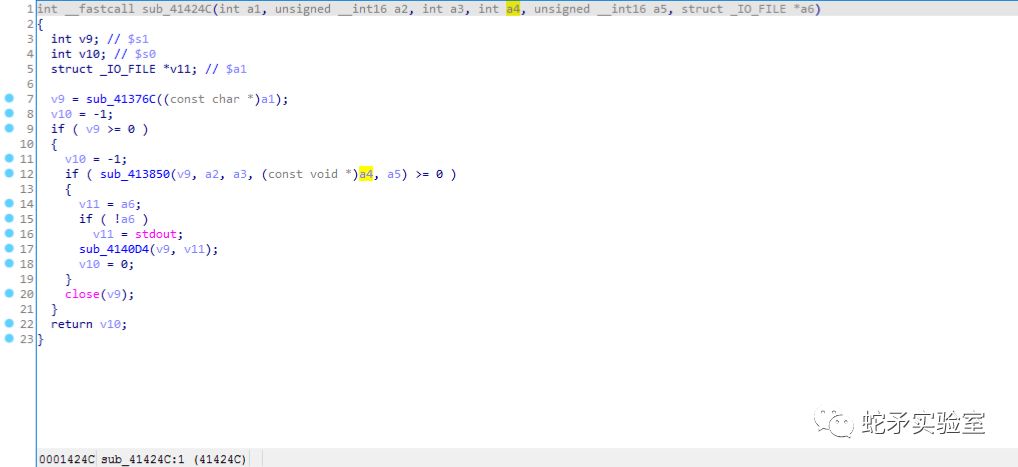Viewport: 1018px width, 467px height.
Task: Click the close(v9) call
Action: [99, 294]
